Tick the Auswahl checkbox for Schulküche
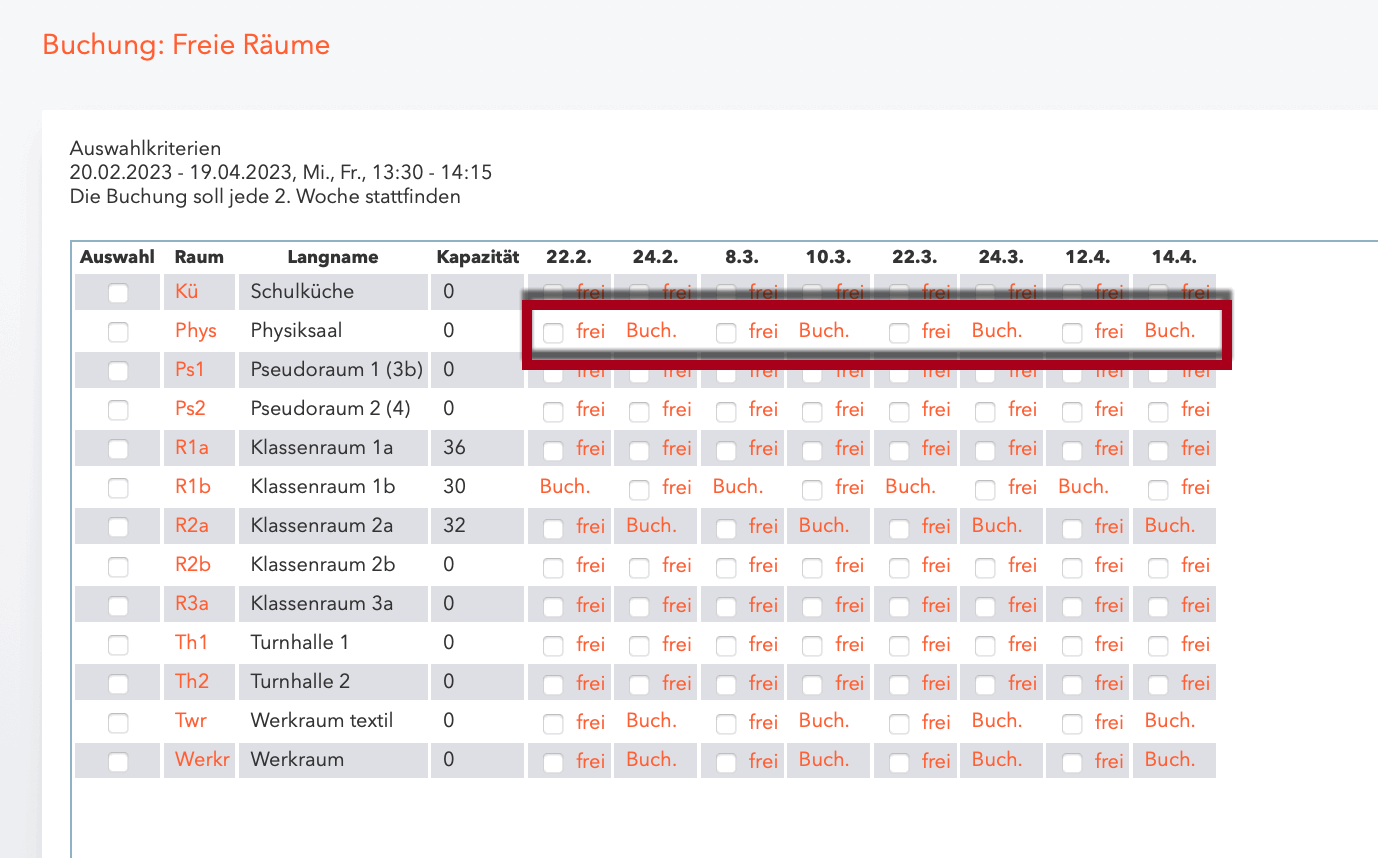This screenshot has width=1378, height=858. [118, 293]
